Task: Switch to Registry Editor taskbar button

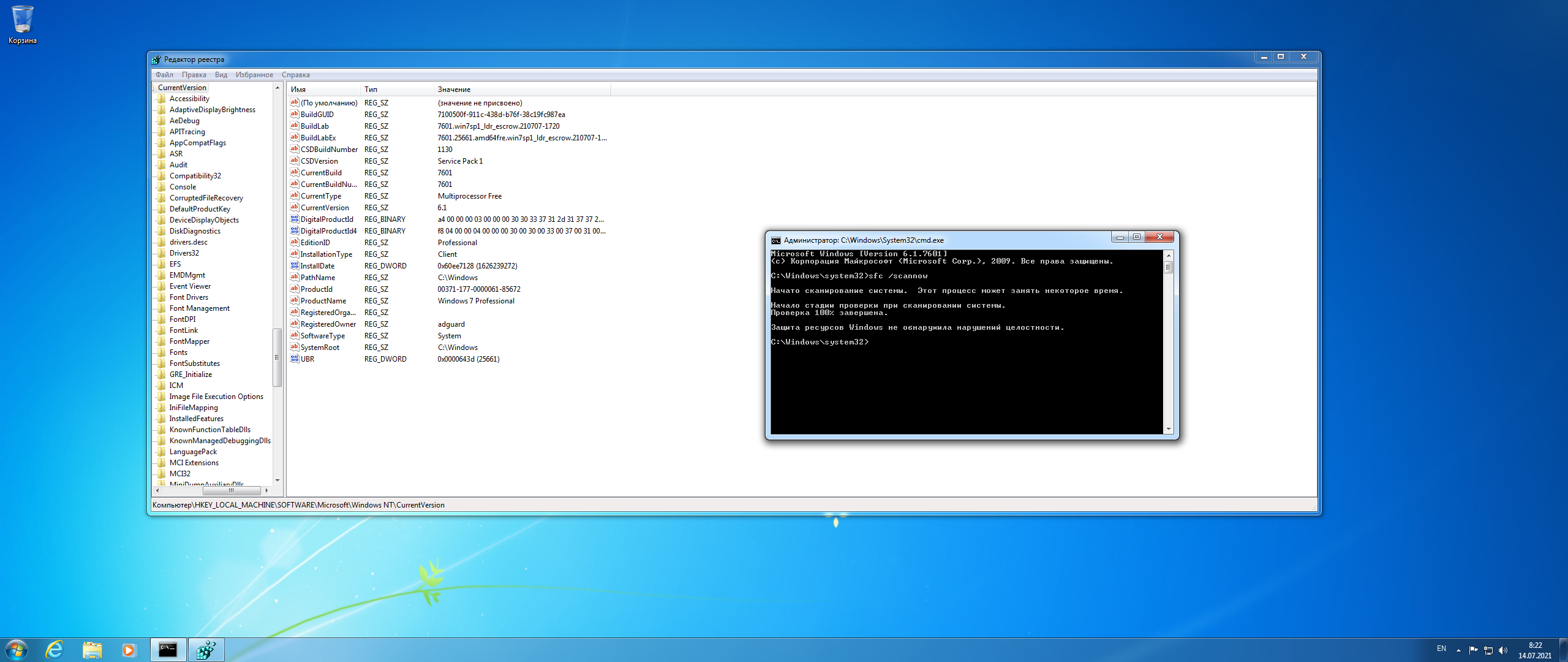Action: click(x=206, y=650)
